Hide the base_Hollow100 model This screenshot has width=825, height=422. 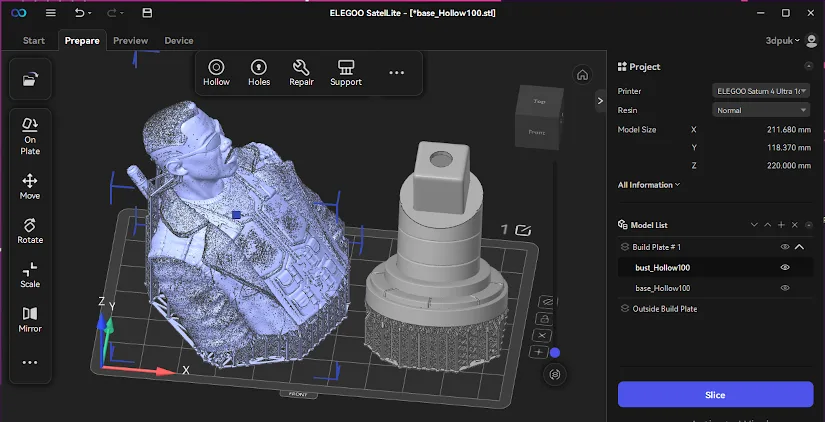point(785,288)
